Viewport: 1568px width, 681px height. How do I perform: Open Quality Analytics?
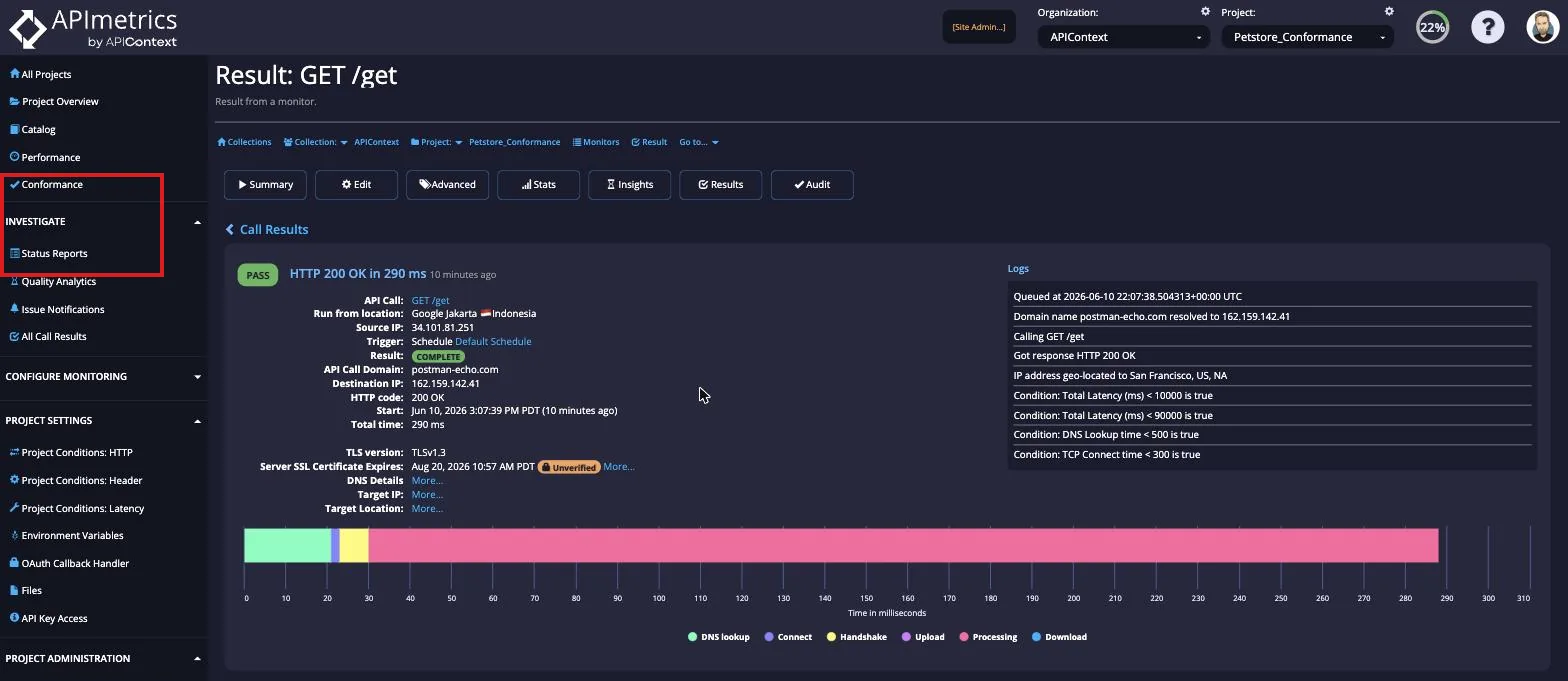[52, 281]
